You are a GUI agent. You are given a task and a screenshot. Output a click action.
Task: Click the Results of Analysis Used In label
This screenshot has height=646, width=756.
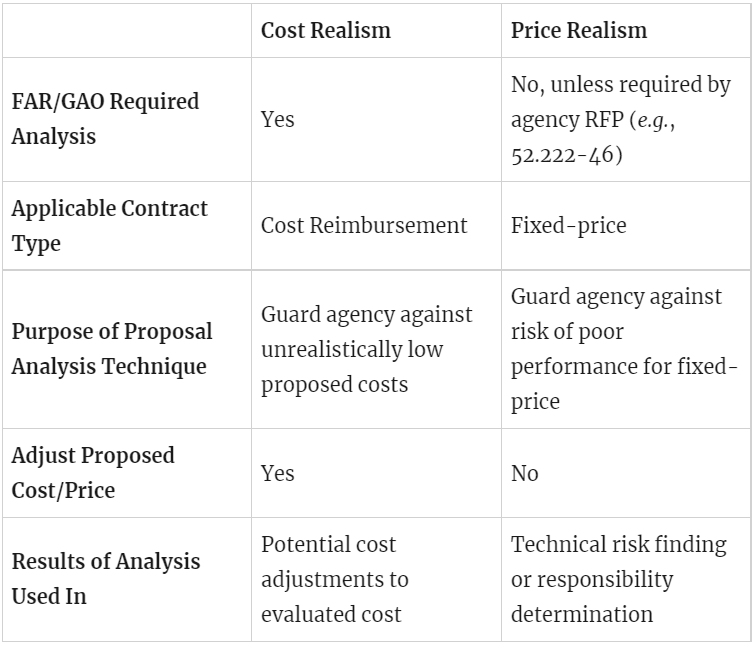(105, 579)
